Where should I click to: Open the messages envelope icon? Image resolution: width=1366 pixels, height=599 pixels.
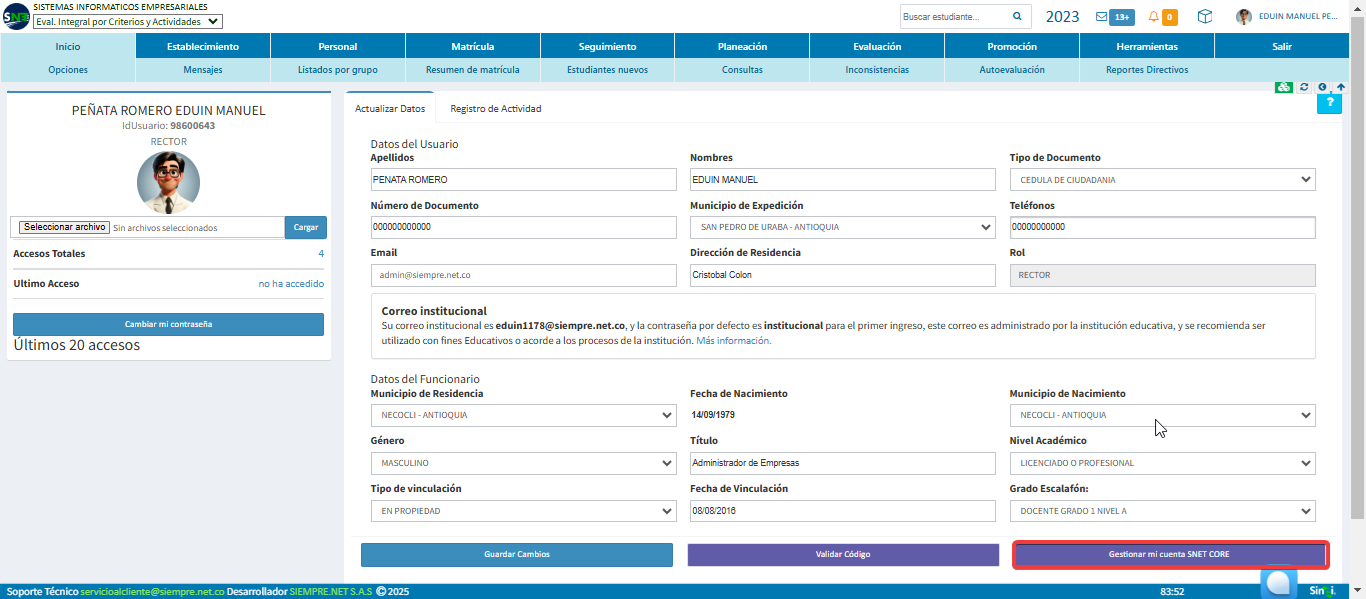tap(1101, 17)
